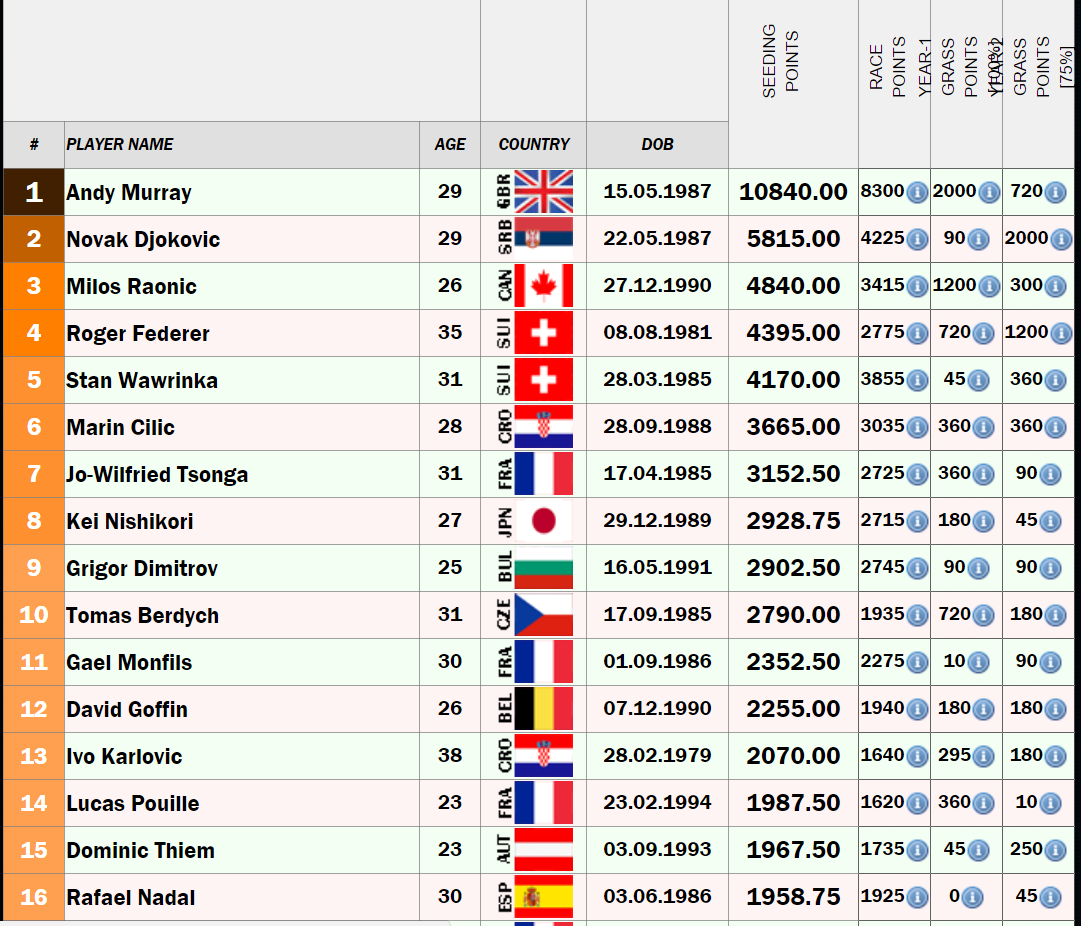Click date of birth 28.02.1979
Screen dimensions: 1081x926
coord(657,756)
